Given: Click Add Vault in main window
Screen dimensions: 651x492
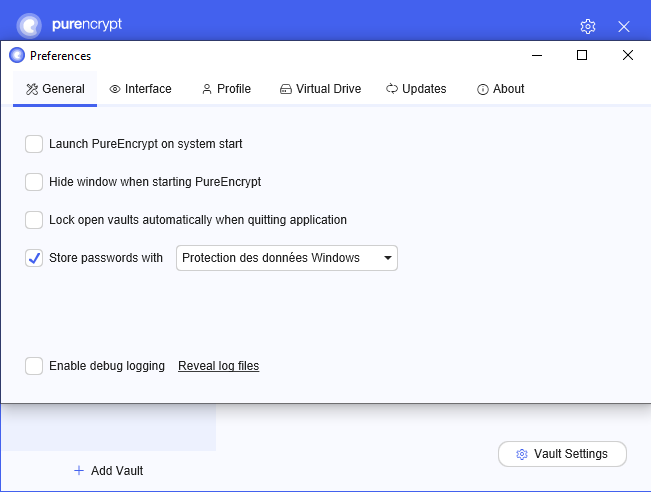Looking at the screenshot, I should coord(108,470).
